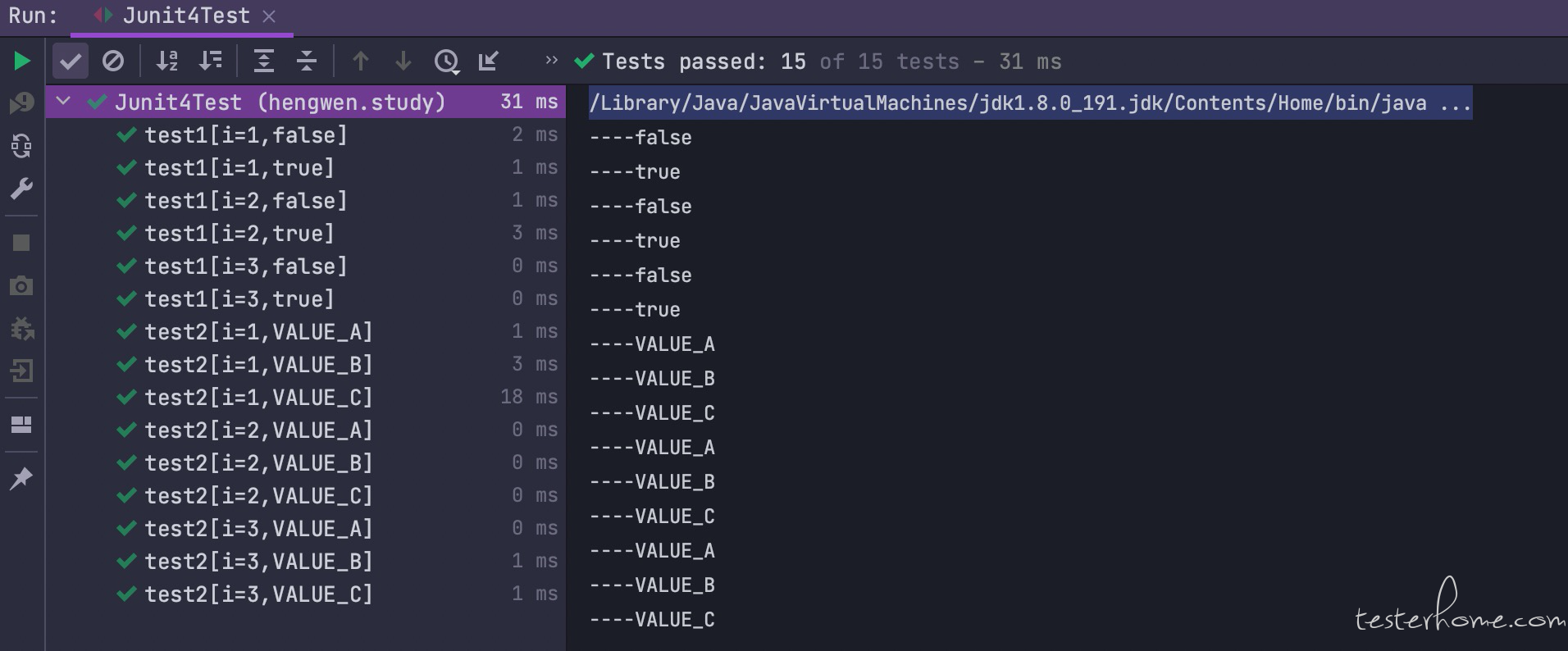Viewport: 1568px width, 651px height.
Task: Collapse all test nodes
Action: [x=307, y=61]
